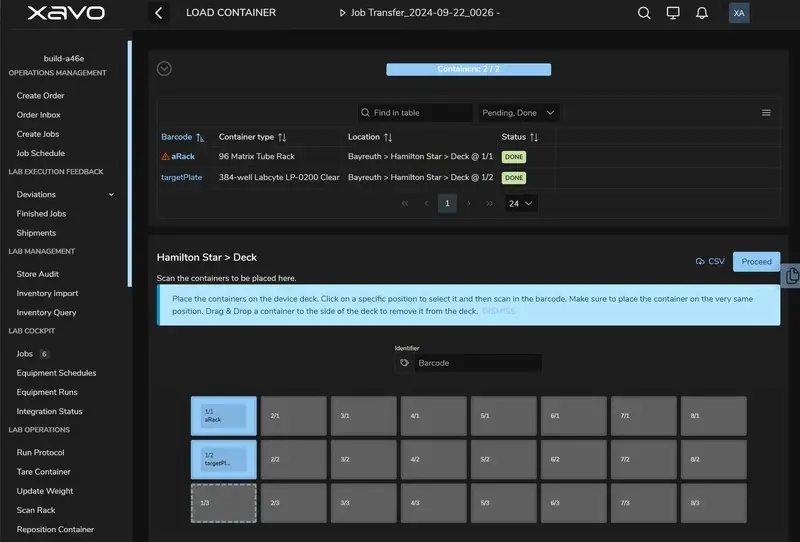Image resolution: width=800 pixels, height=542 pixels.
Task: Open notifications bell icon
Action: (702, 13)
